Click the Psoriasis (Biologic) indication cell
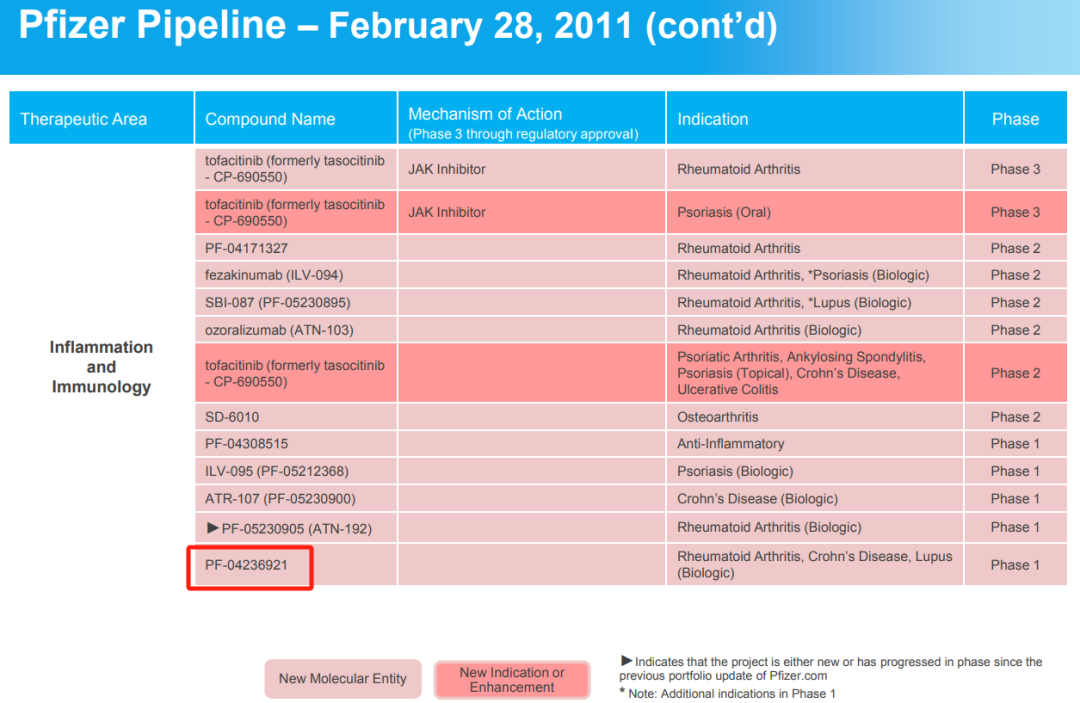The height and width of the screenshot is (703, 1080). coord(815,472)
